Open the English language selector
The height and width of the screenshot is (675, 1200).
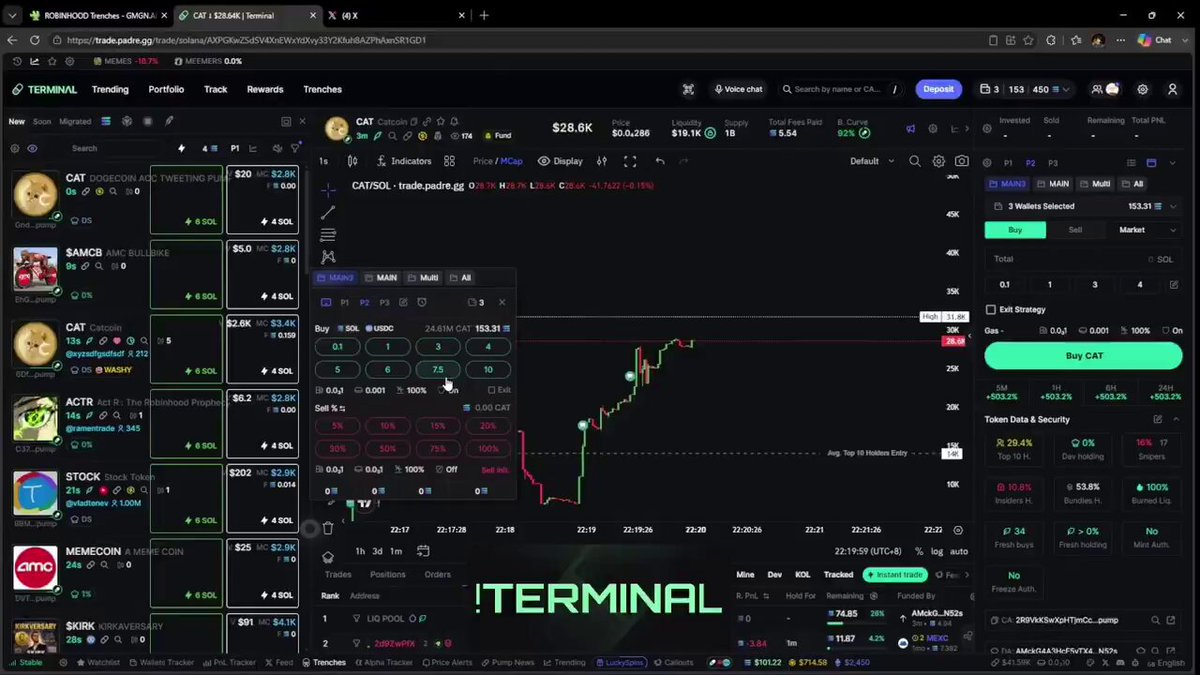(x=1166, y=662)
